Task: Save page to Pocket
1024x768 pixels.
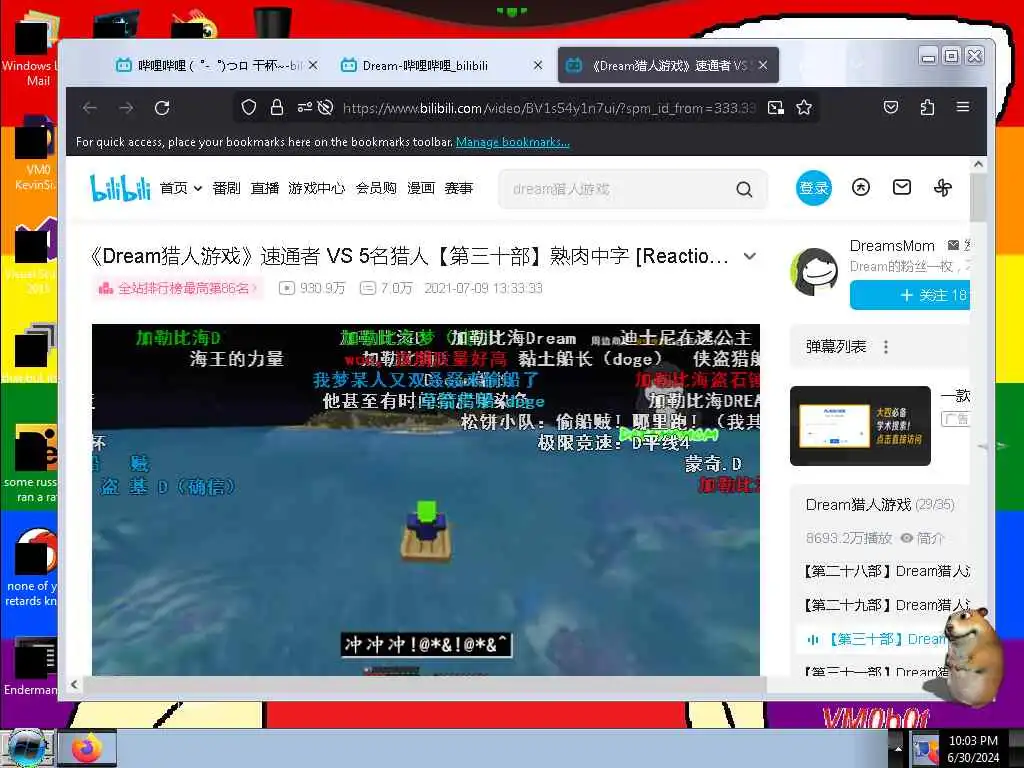Action: [891, 108]
